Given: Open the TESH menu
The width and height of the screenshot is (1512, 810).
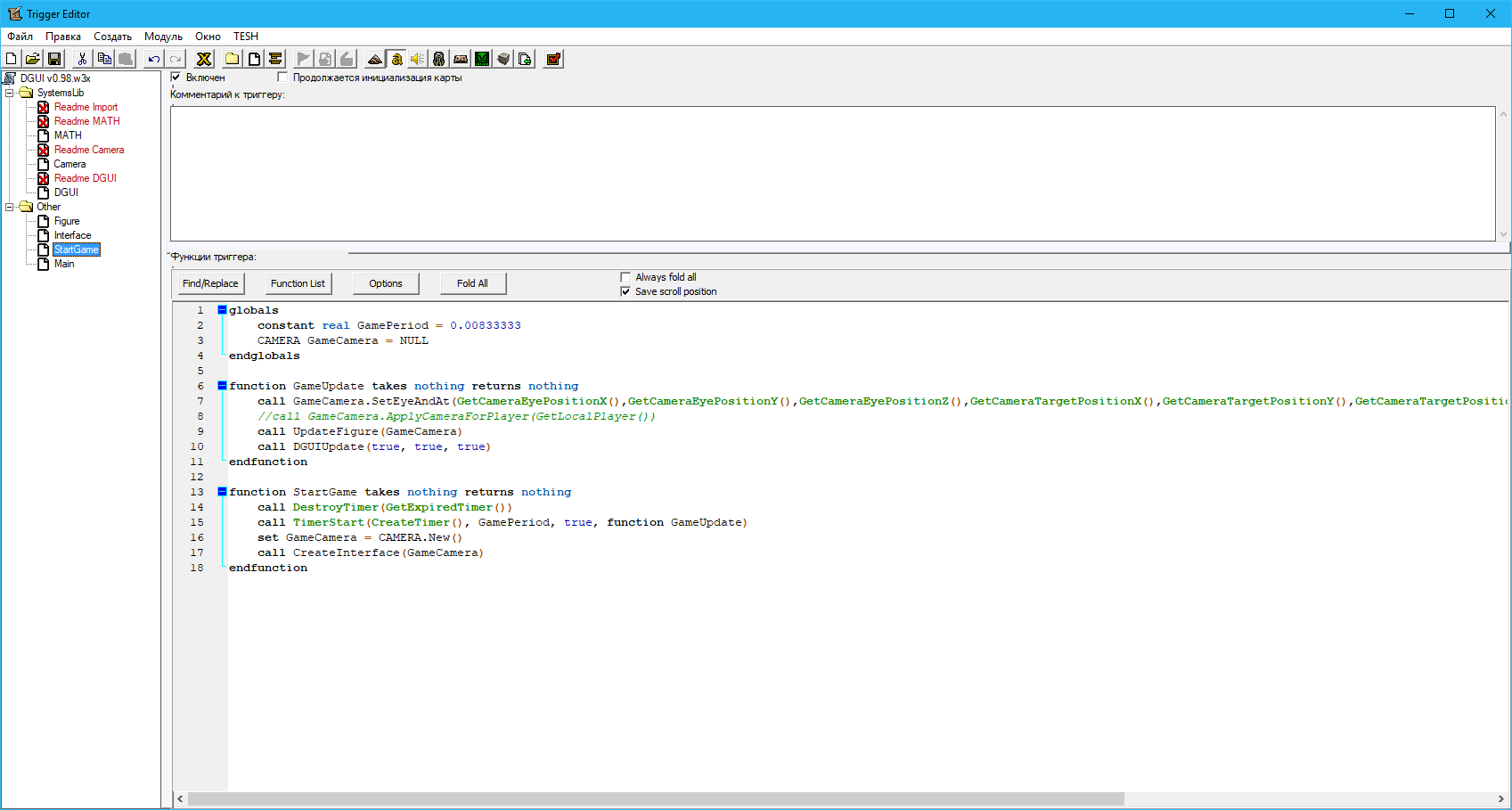Looking at the screenshot, I should 246,37.
